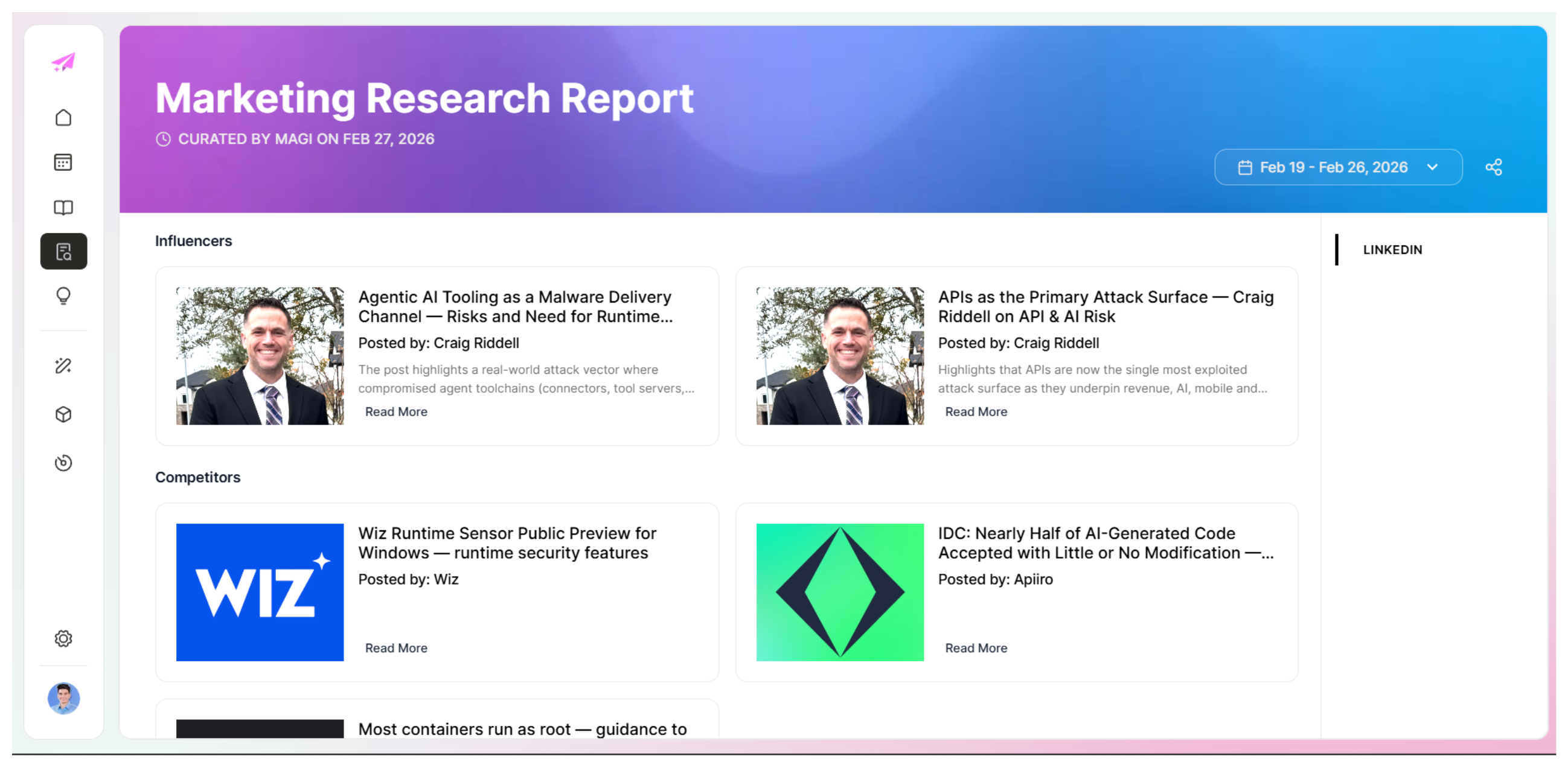Open the cube box sidebar icon

click(63, 414)
